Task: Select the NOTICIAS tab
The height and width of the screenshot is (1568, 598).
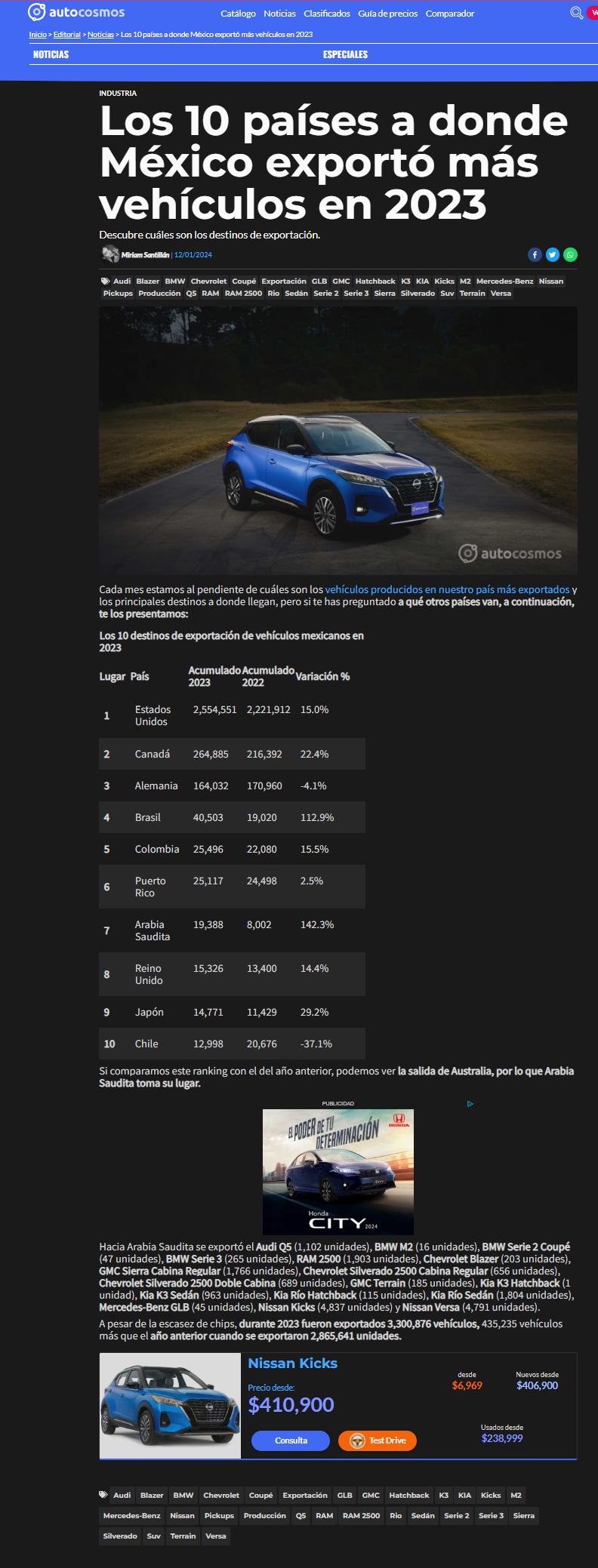Action: pyautogui.click(x=51, y=54)
